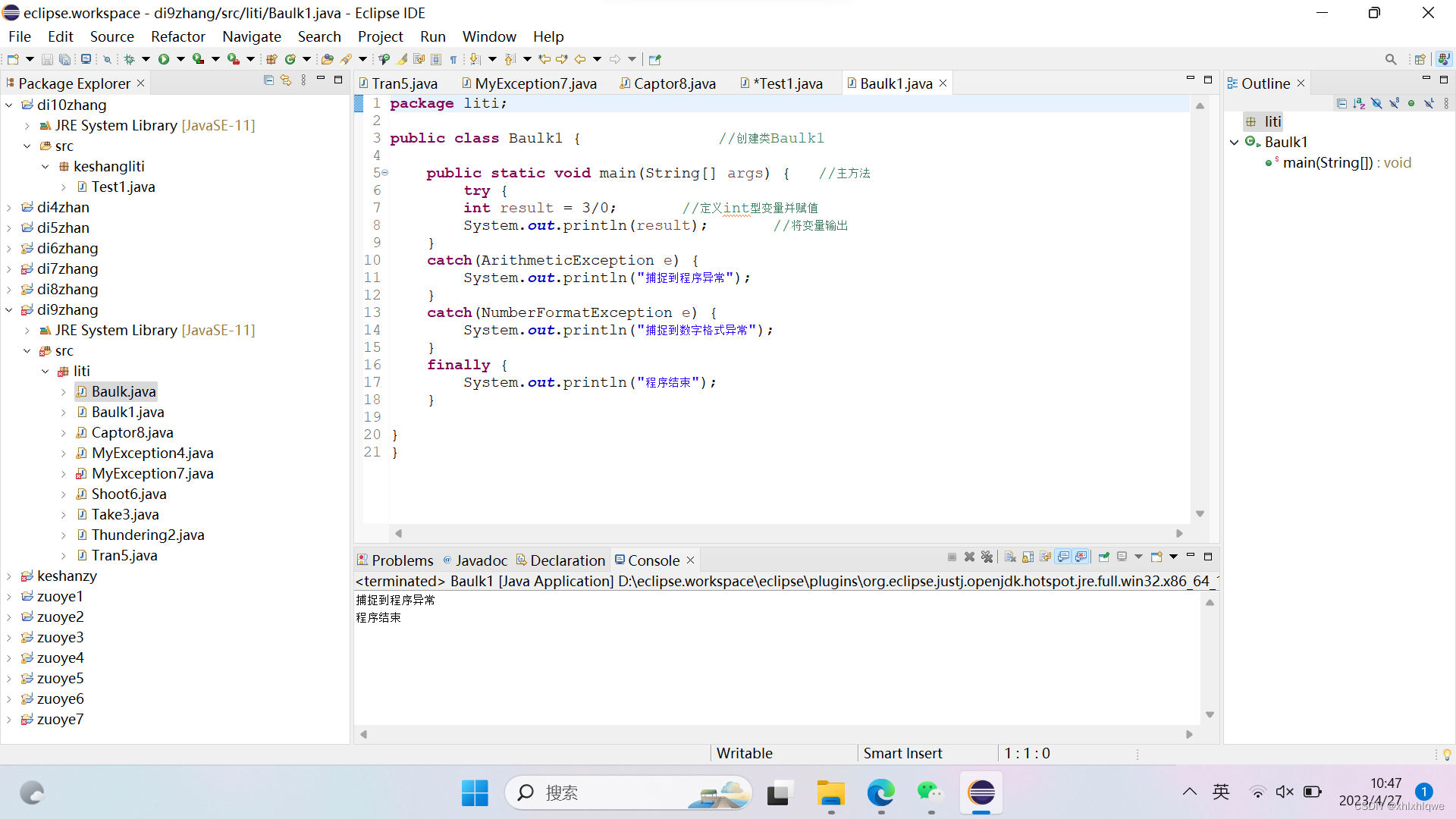Click Pin Console icon
1456x819 pixels.
1104,557
